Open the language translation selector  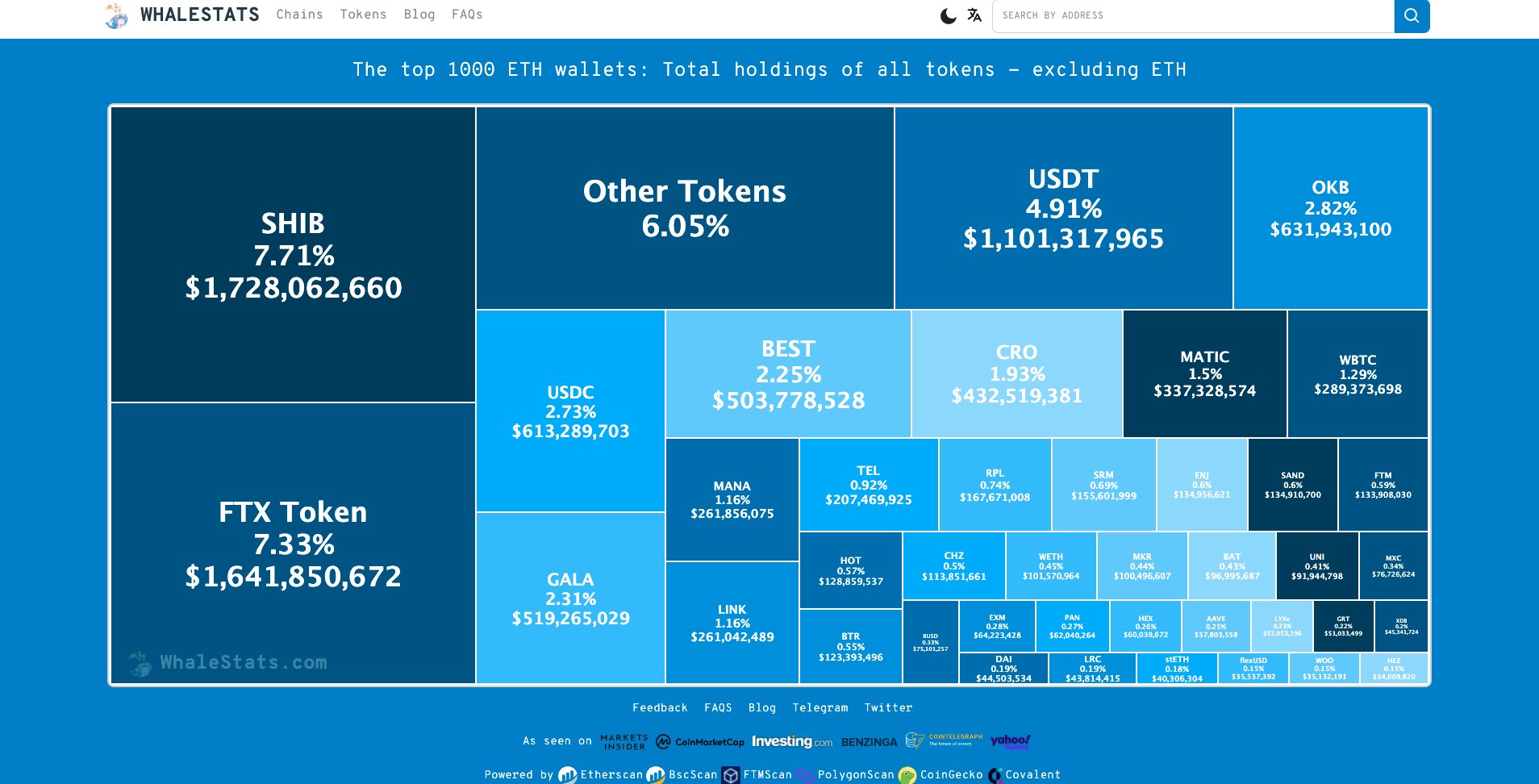click(974, 15)
